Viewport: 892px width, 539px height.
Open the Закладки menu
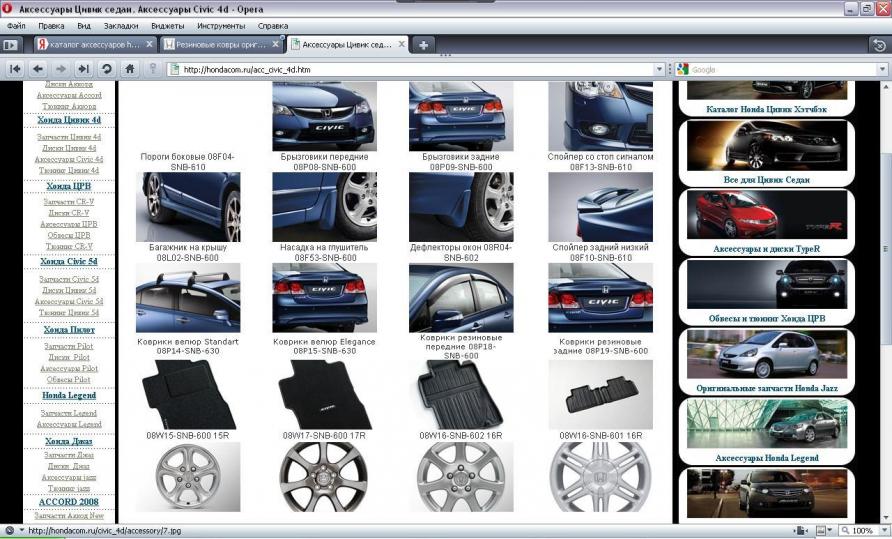pos(121,26)
